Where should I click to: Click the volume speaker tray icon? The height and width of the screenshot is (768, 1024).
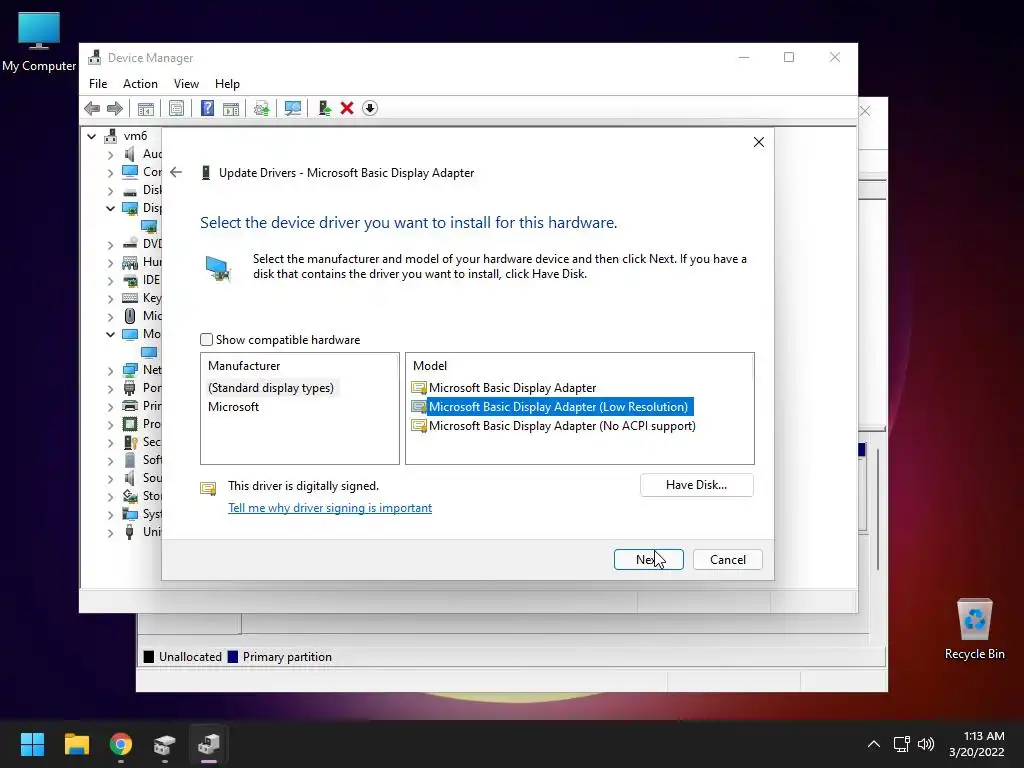point(925,744)
